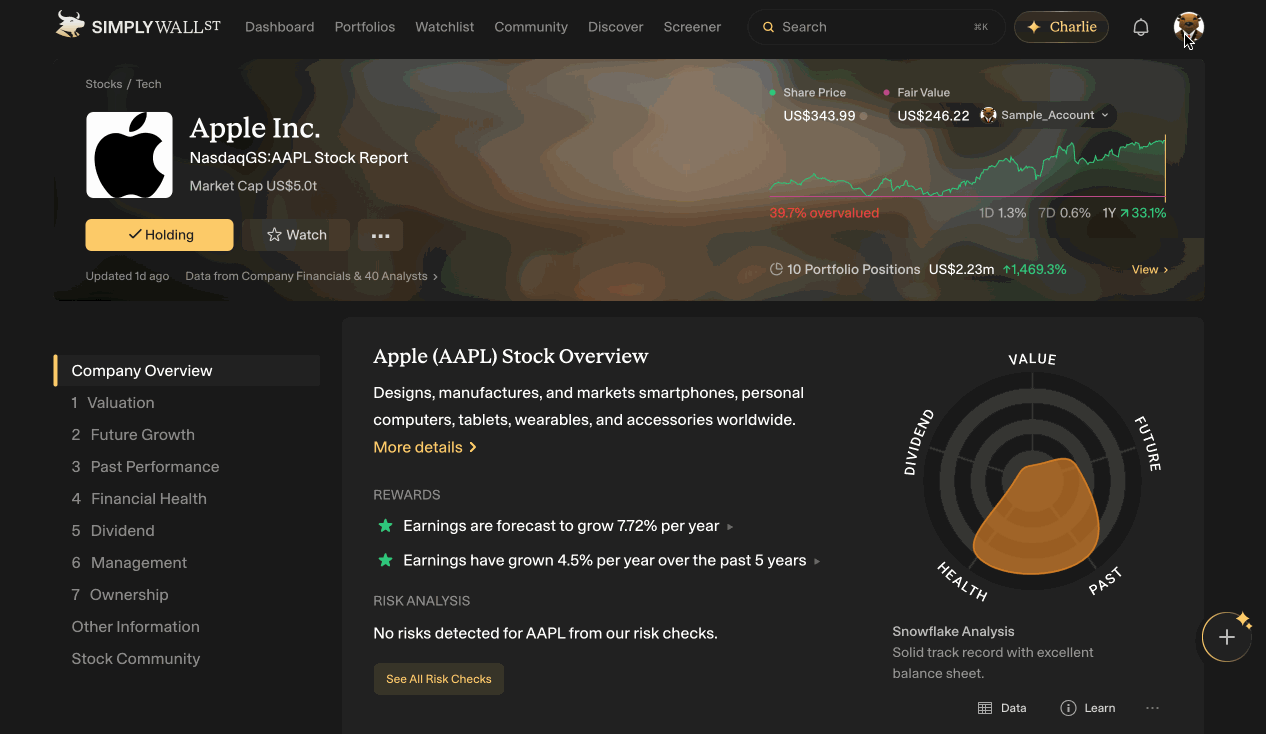Open the Watchlist page

point(445,27)
